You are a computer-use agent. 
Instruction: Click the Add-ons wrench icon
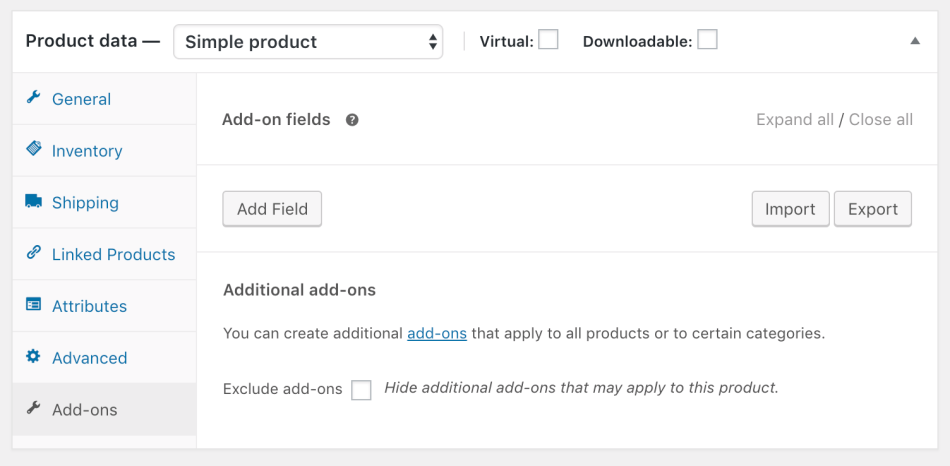tap(33, 408)
